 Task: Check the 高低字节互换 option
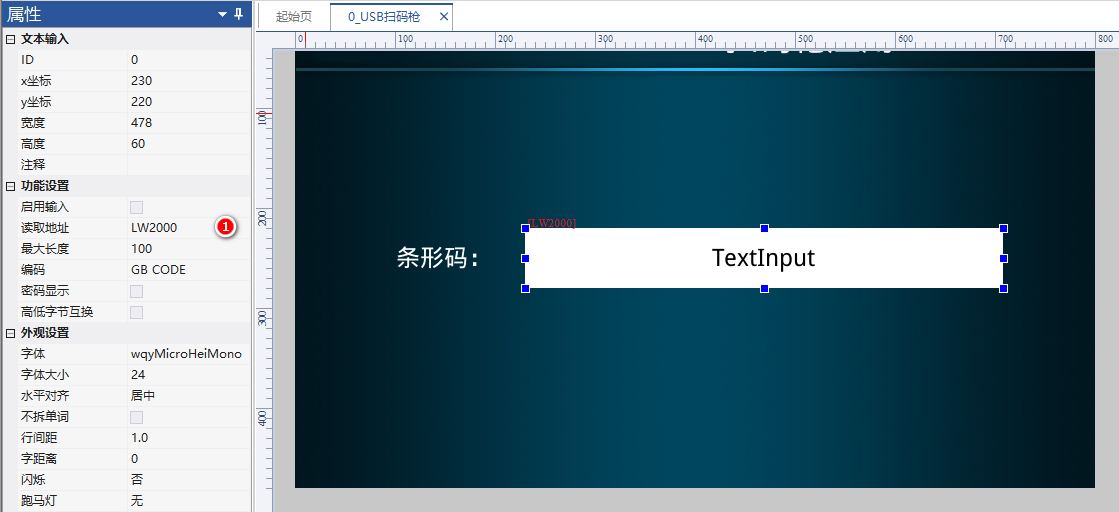137,312
